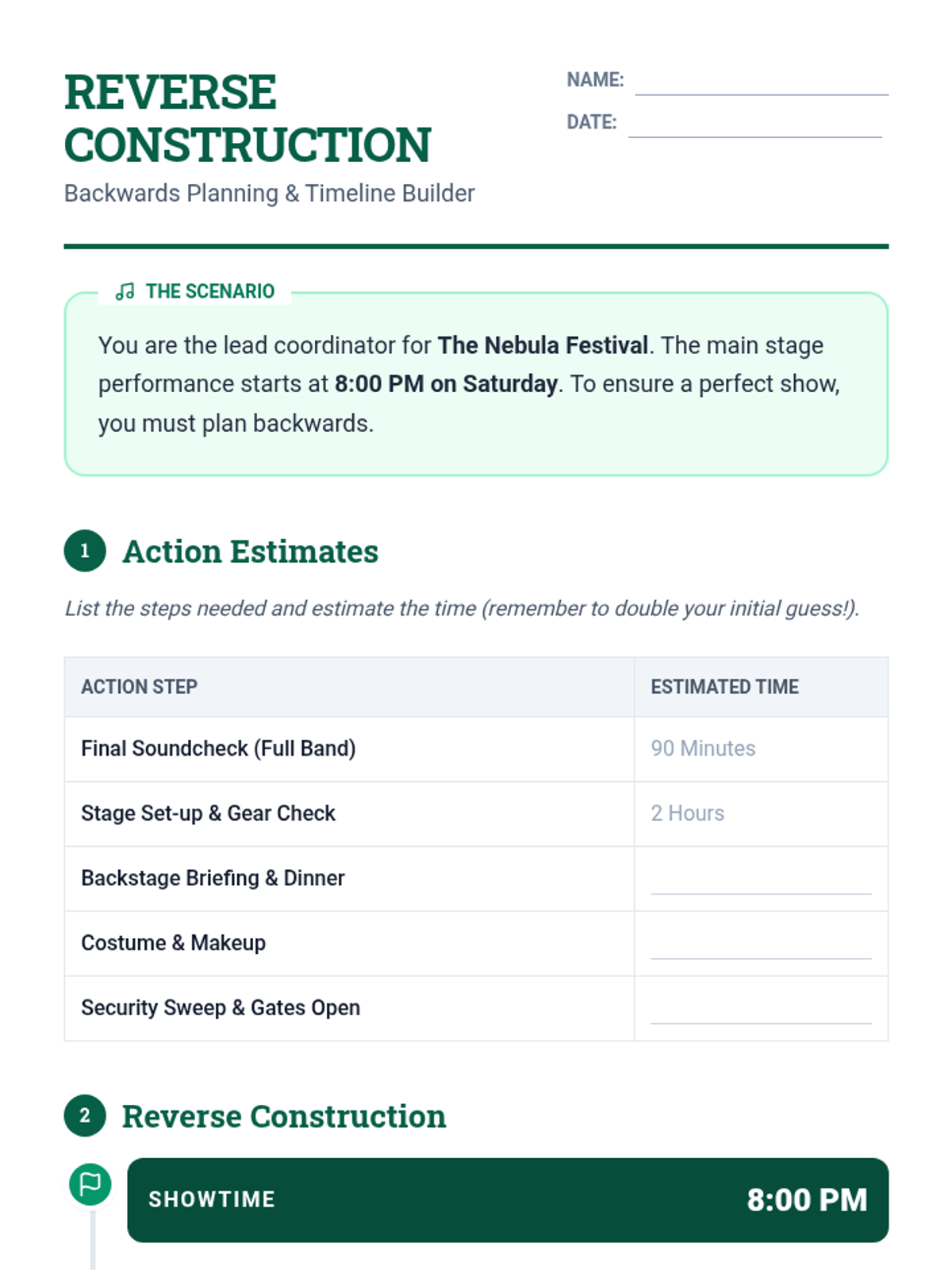
Task: Click the number 2 circle badge
Action: pyautogui.click(x=85, y=1116)
